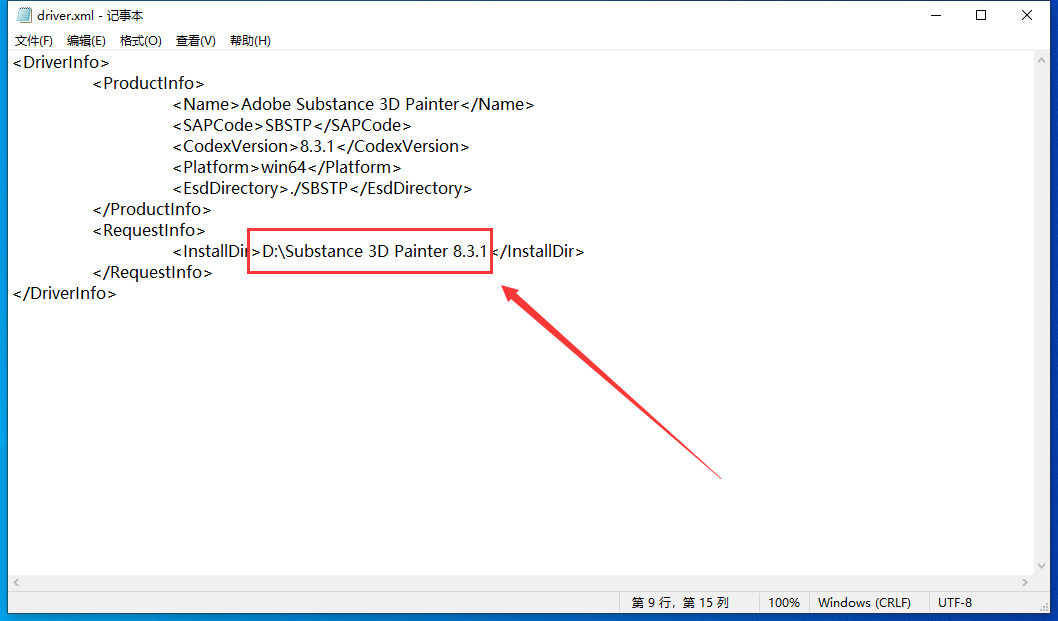The width and height of the screenshot is (1058, 621).
Task: Click the closing </RequestInfo> tag
Action: [x=152, y=272]
